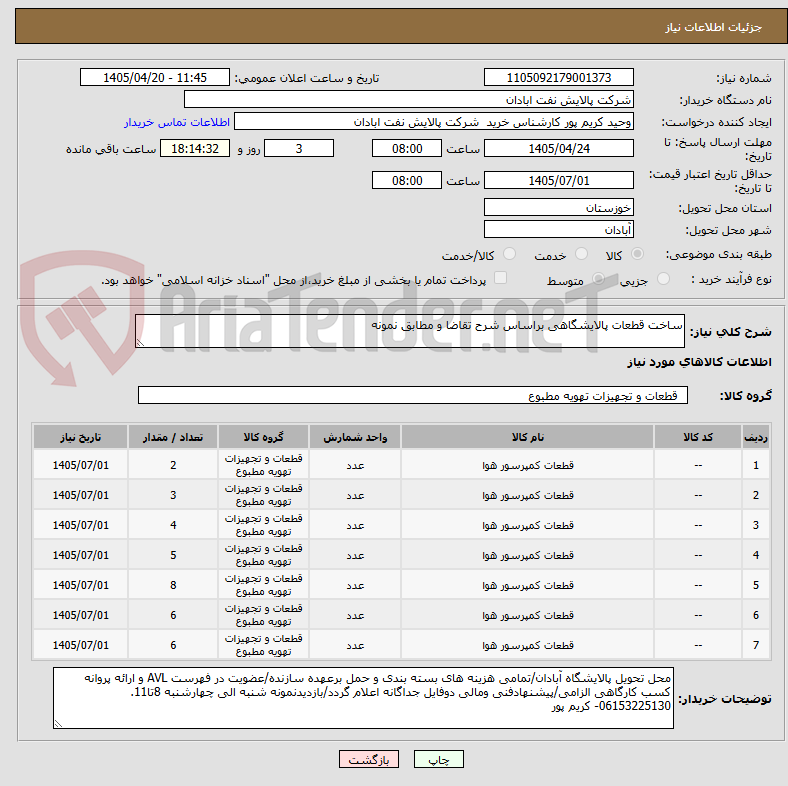The height and width of the screenshot is (786, 788).
Task: Click item name in row 4
Action: coord(528,555)
